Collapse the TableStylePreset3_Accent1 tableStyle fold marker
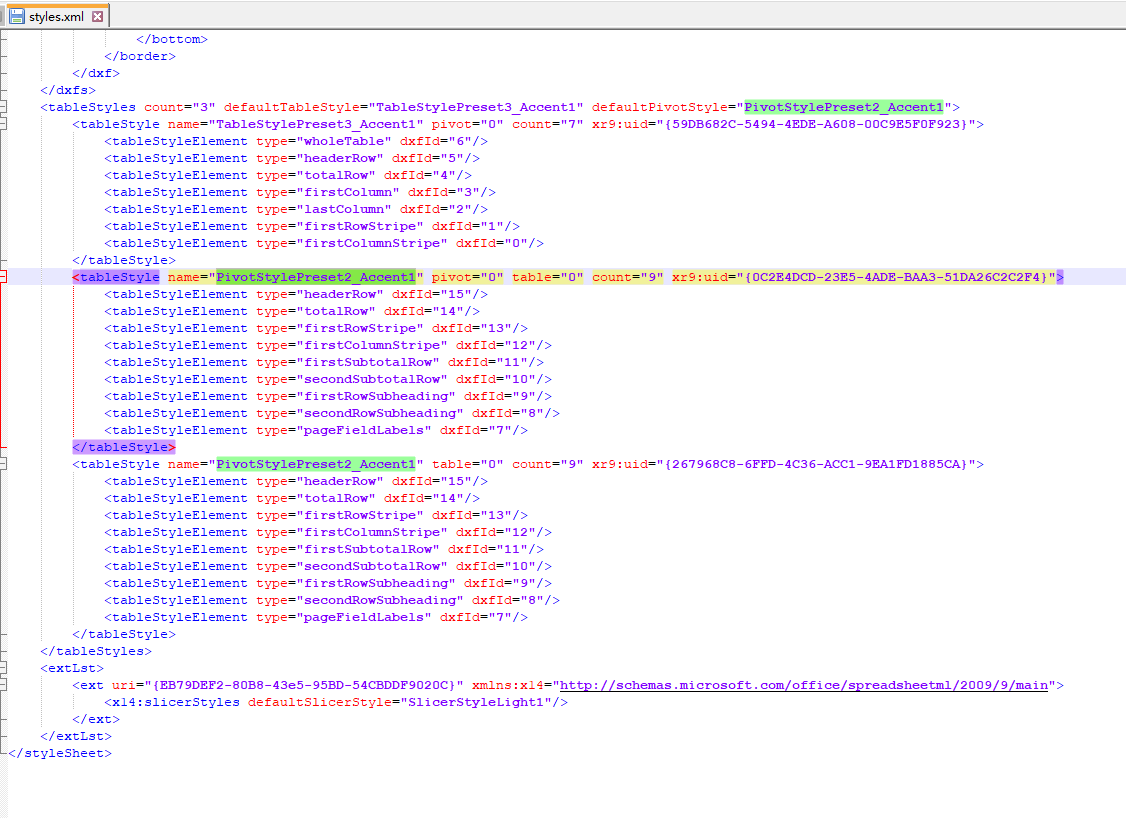Viewport: 1126px width, 818px height. pos(4,124)
